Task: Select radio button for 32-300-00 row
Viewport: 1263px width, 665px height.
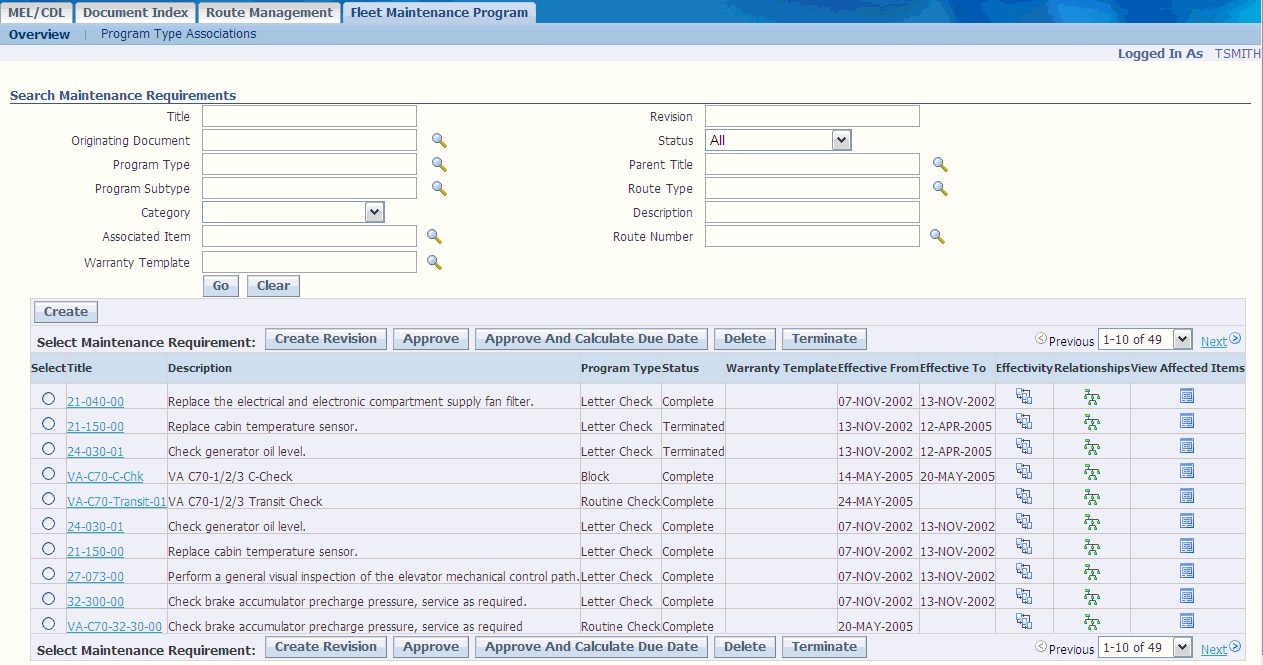Action: pyautogui.click(x=48, y=598)
